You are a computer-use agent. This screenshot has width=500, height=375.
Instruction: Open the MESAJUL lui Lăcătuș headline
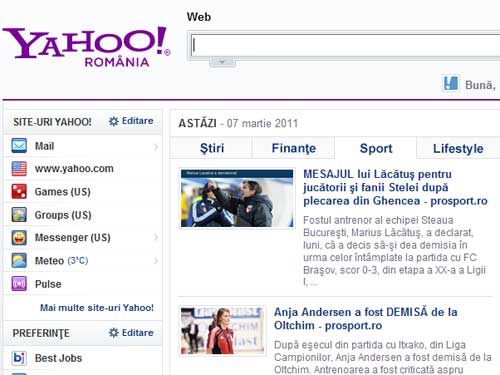click(395, 187)
